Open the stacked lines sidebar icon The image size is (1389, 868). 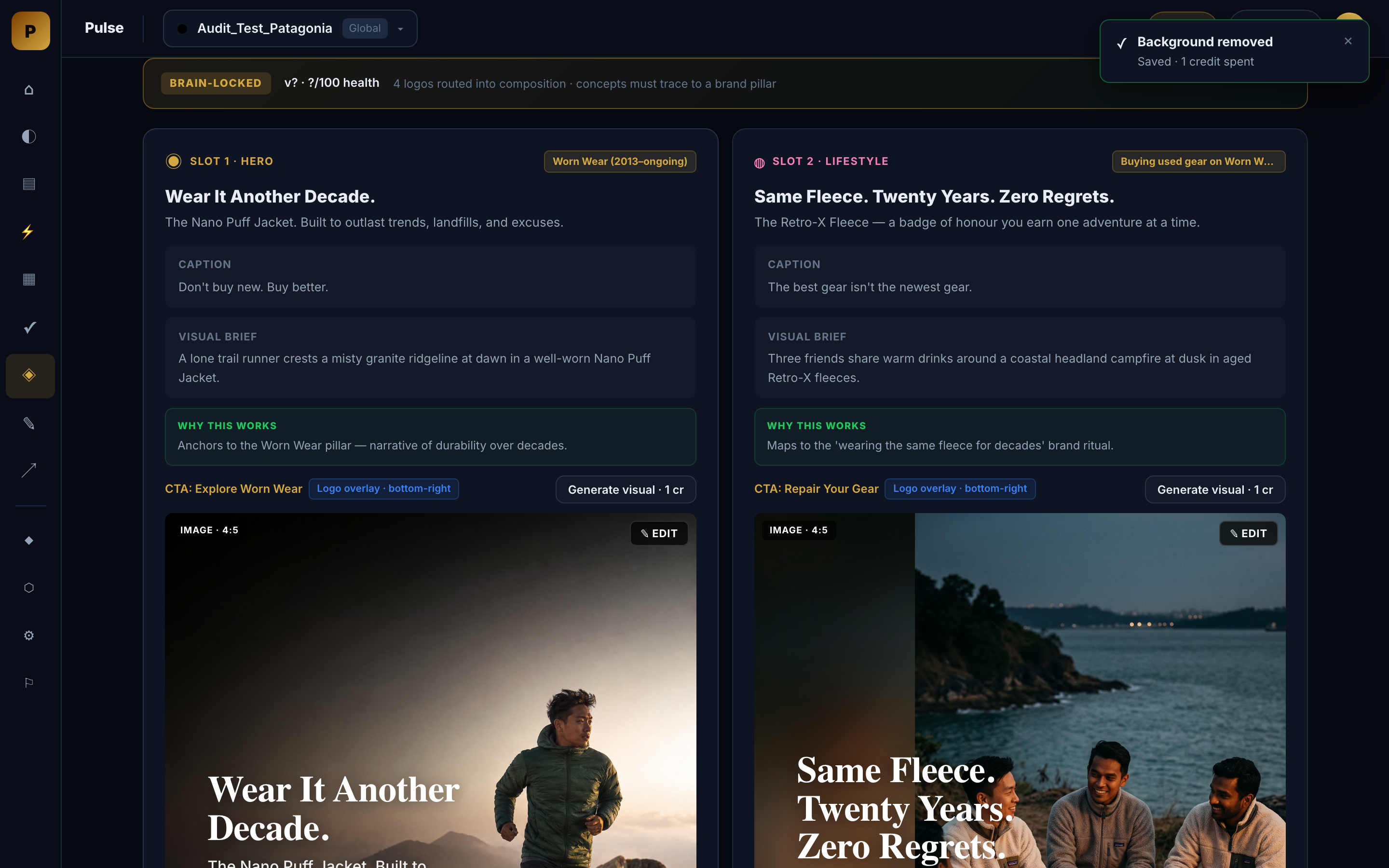pos(29,184)
